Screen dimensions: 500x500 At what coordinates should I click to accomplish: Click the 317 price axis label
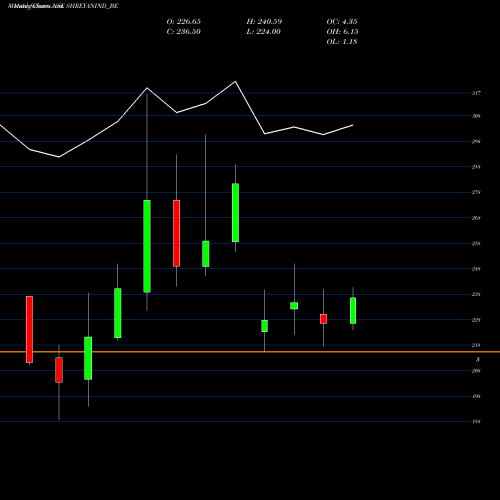tap(476, 93)
